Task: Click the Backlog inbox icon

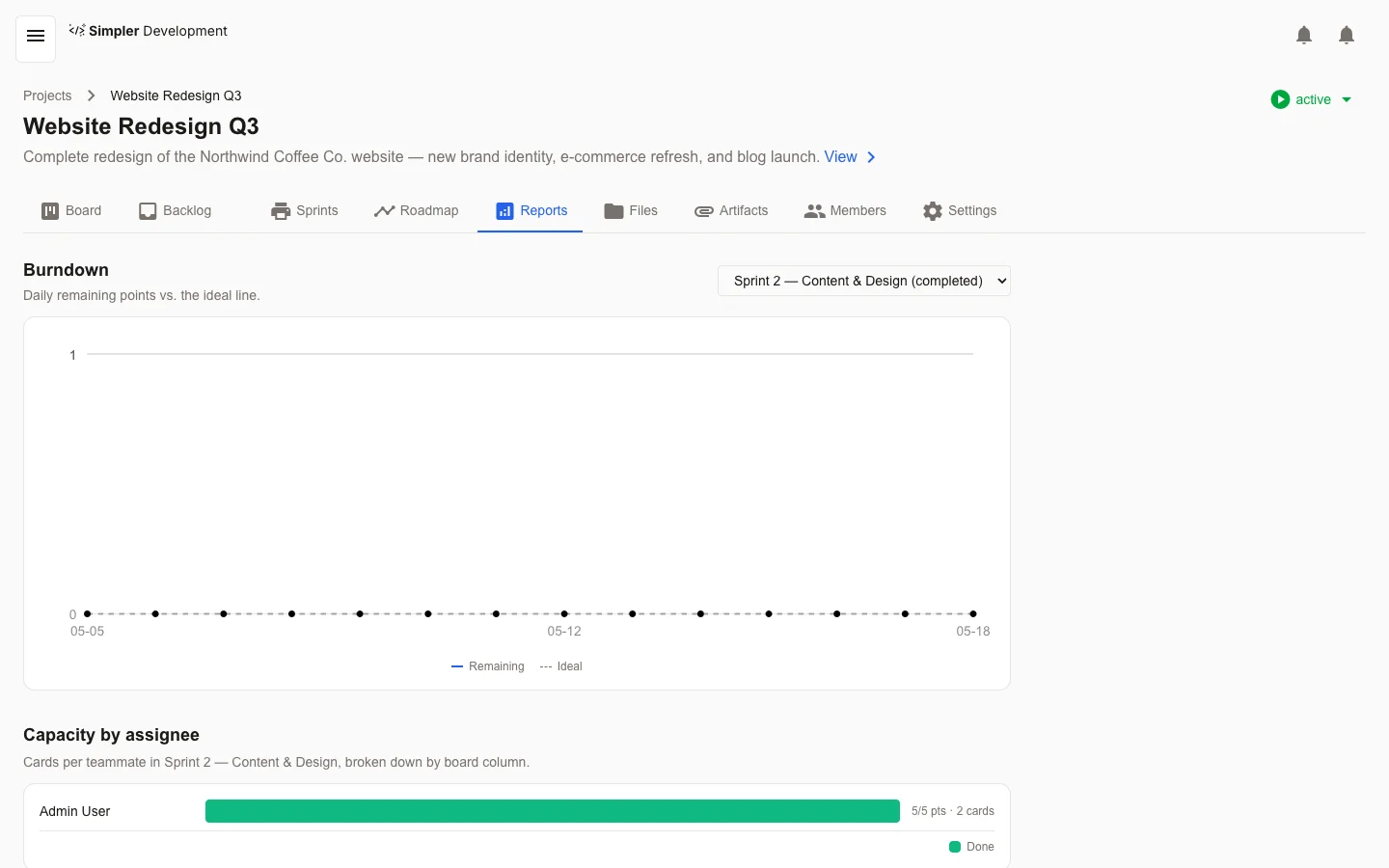Action: click(148, 211)
